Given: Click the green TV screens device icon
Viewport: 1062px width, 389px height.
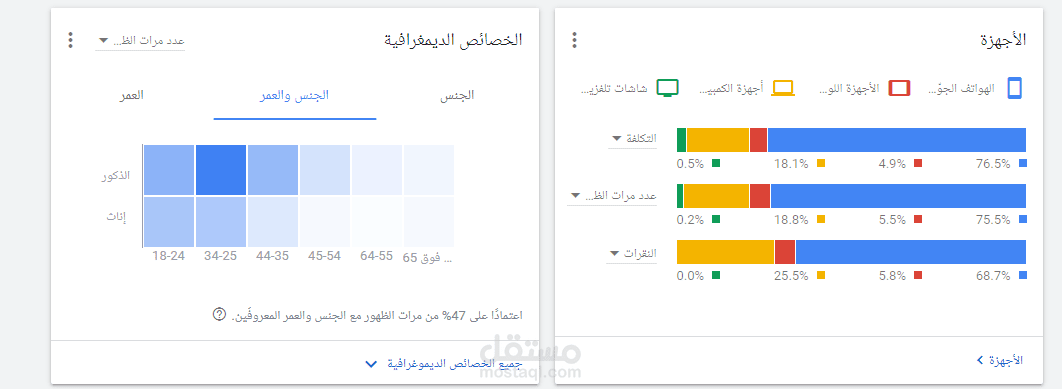Looking at the screenshot, I should [x=668, y=88].
